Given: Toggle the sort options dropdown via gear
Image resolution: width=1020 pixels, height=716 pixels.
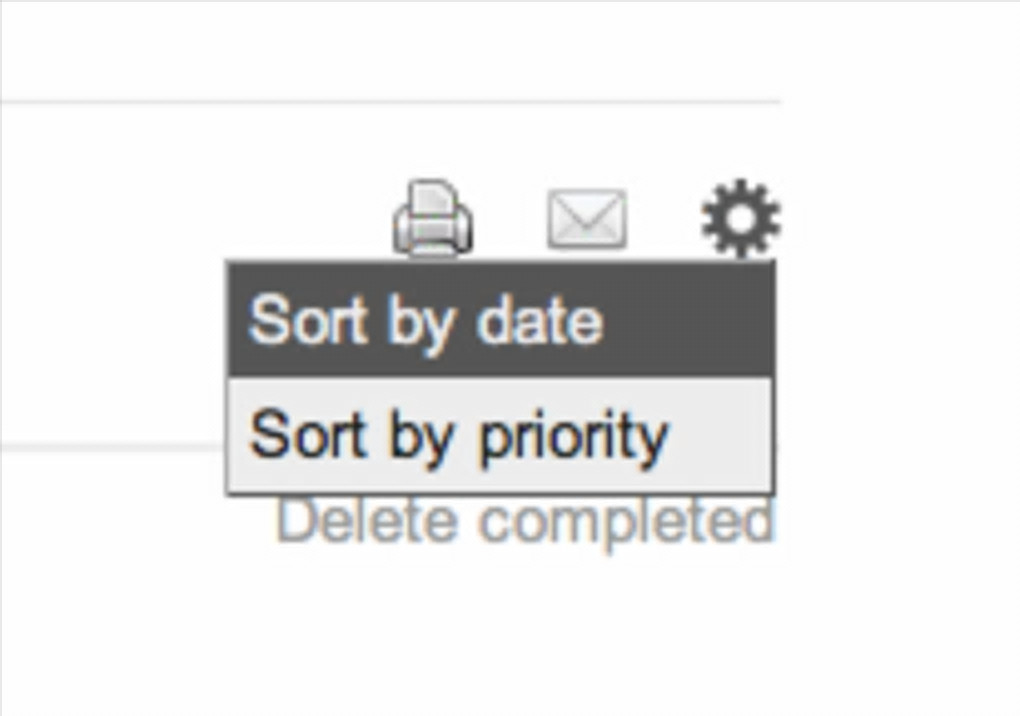Looking at the screenshot, I should coord(740,218).
